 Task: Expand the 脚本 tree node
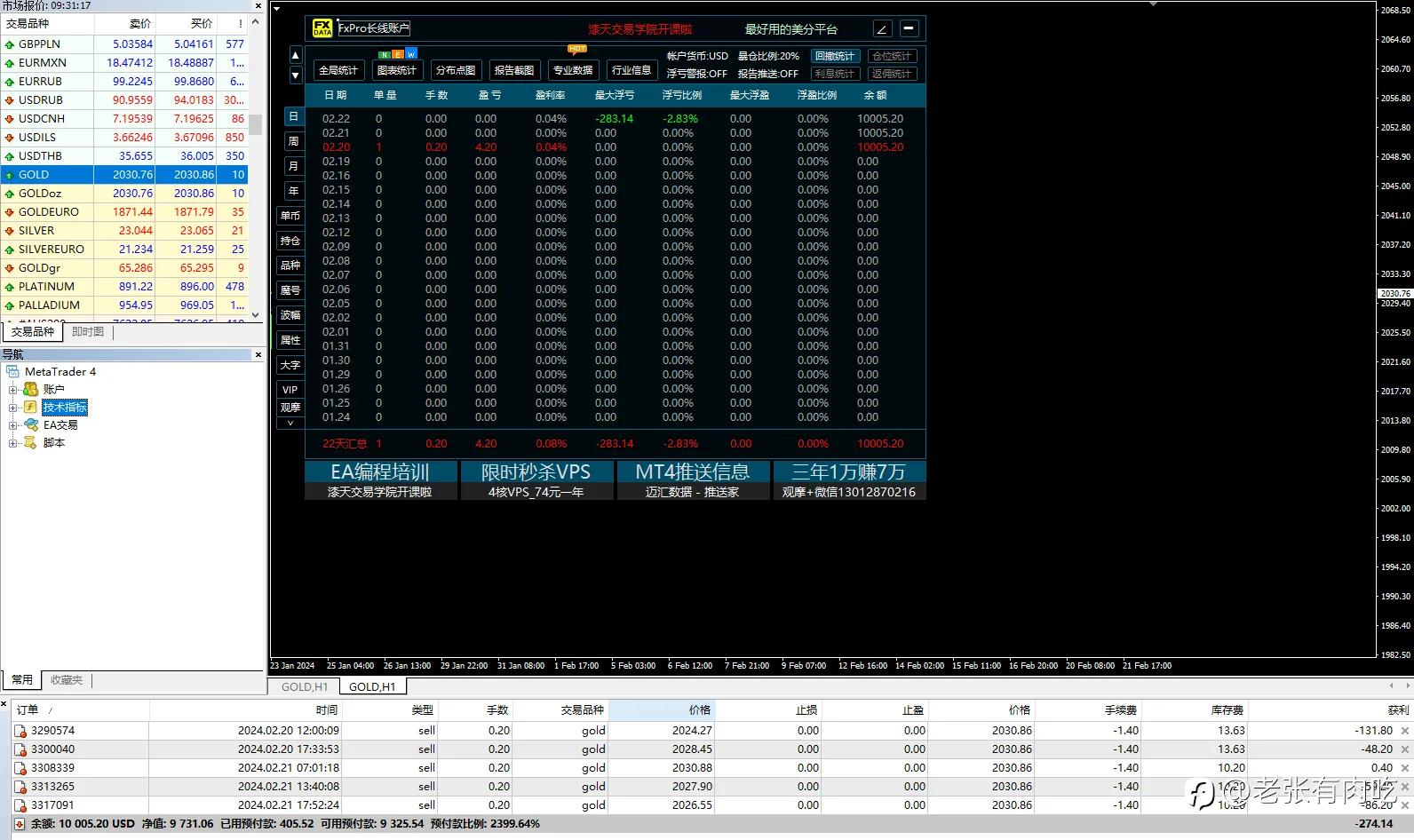pyautogui.click(x=13, y=442)
